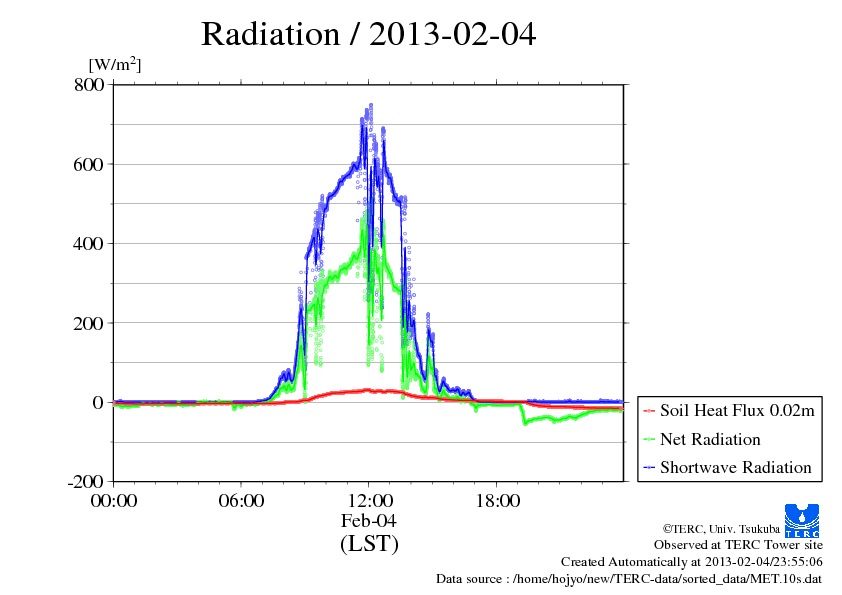Click the '12:00' x-axis label
This screenshot has height=595, width=842.
tap(369, 501)
